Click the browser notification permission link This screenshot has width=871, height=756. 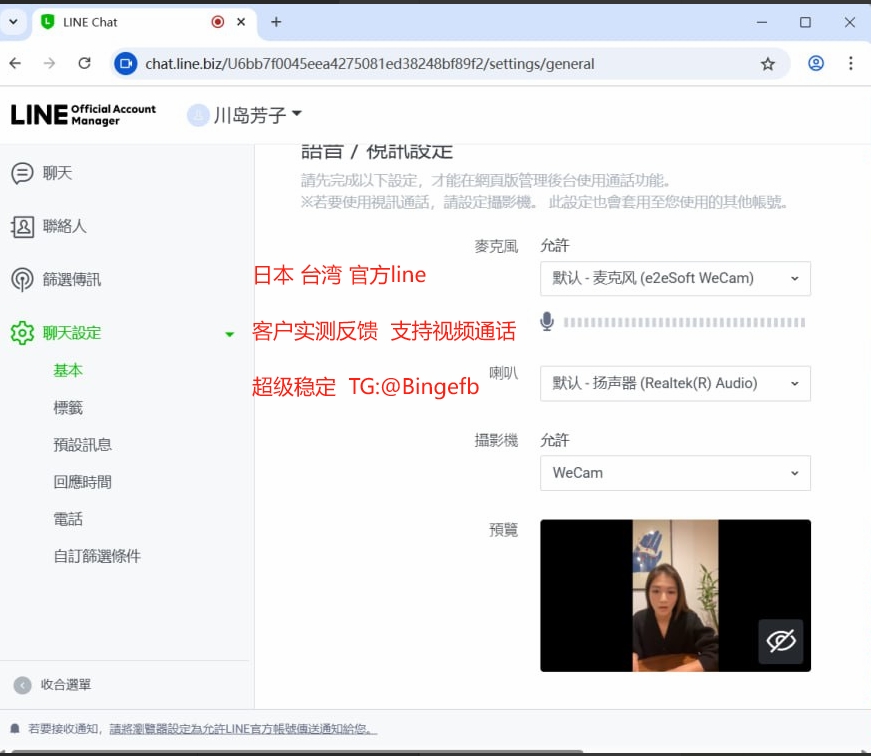[243, 729]
